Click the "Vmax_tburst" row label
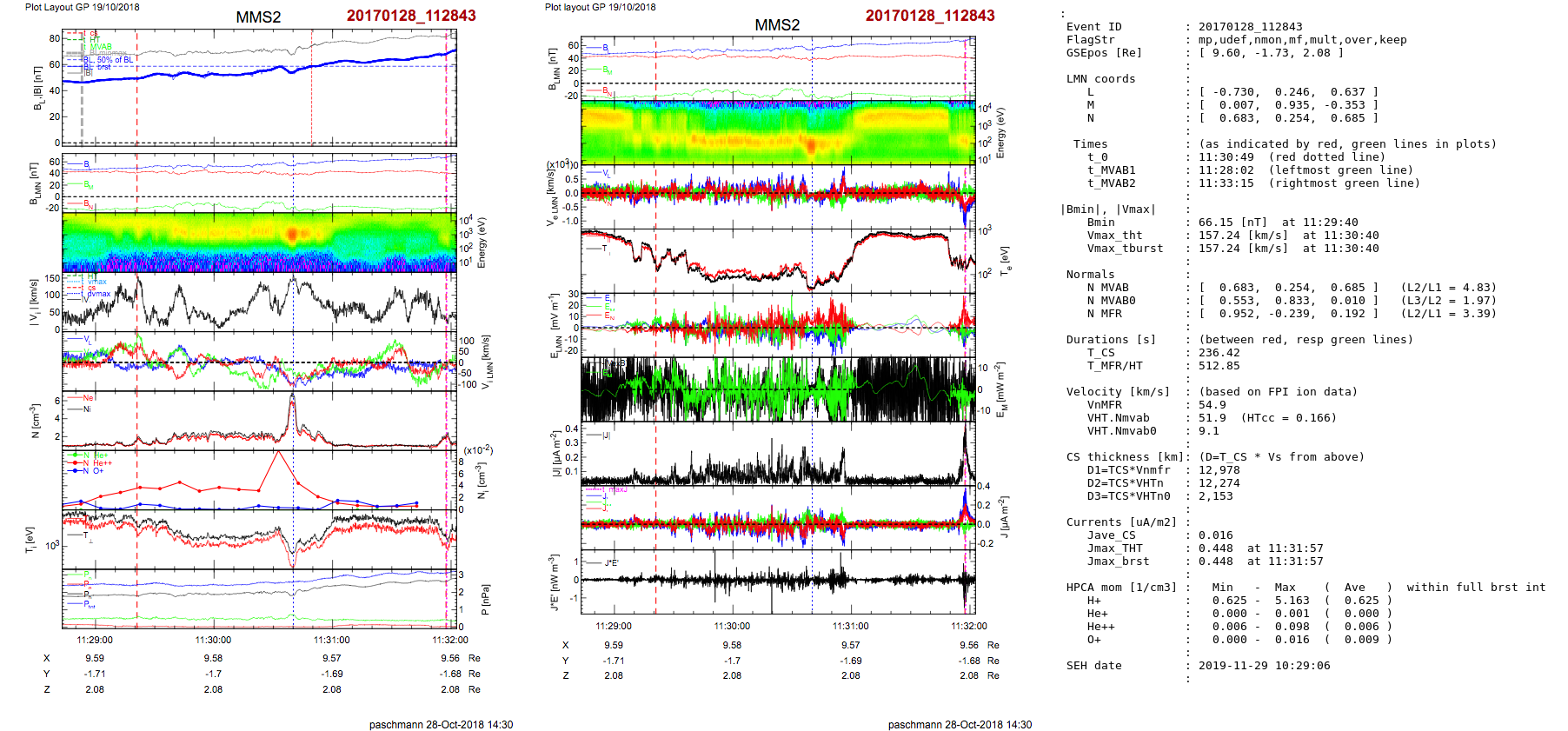The height and width of the screenshot is (731, 1568). click(x=1125, y=249)
